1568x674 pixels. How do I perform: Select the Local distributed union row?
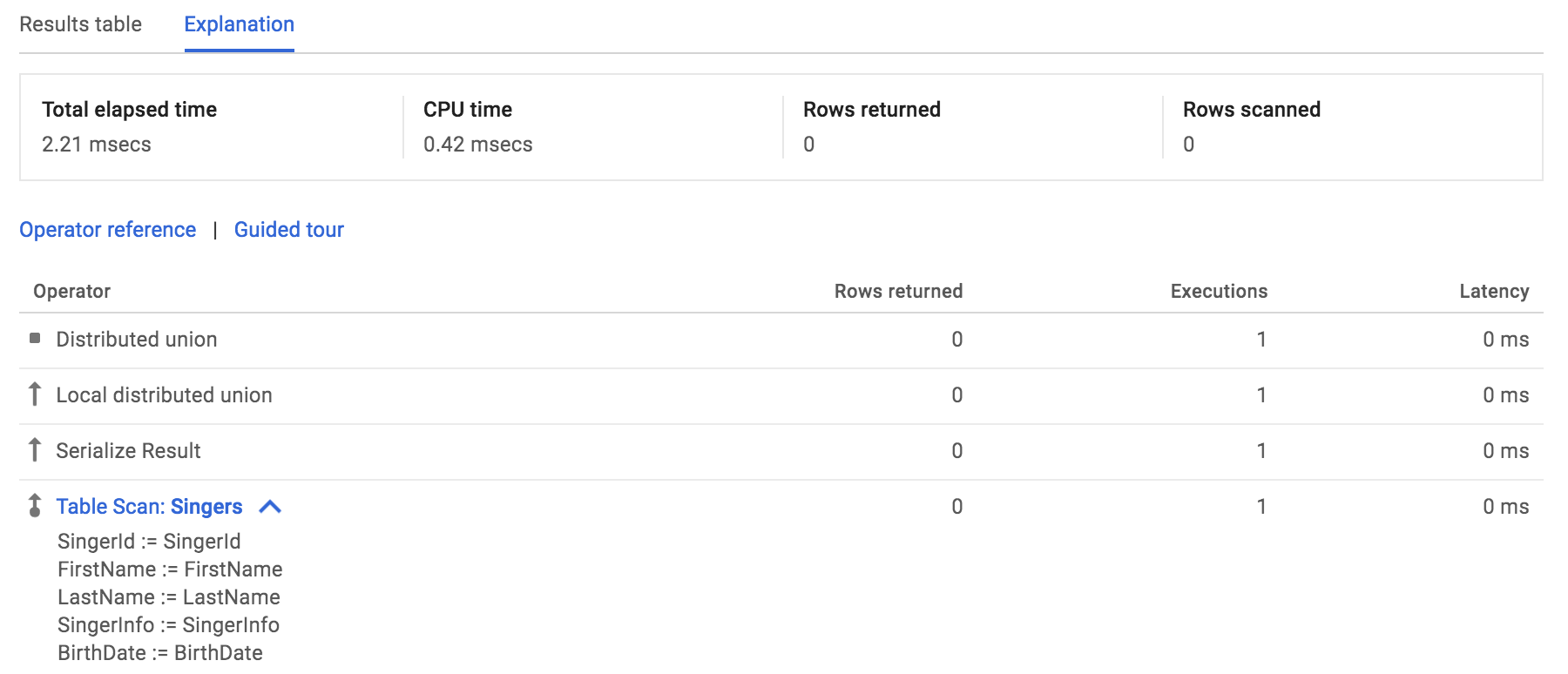click(x=781, y=396)
